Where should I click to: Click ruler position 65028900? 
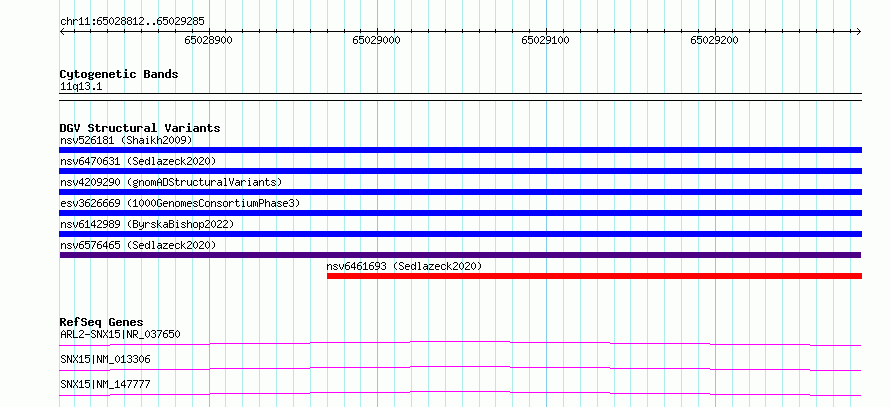[x=208, y=40]
